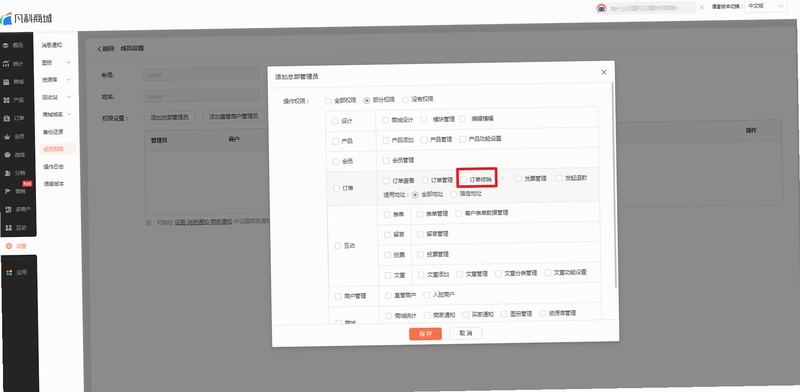This screenshot has width=800, height=392.
Task: Check the 入驻商户 checkbox
Action: coord(427,295)
